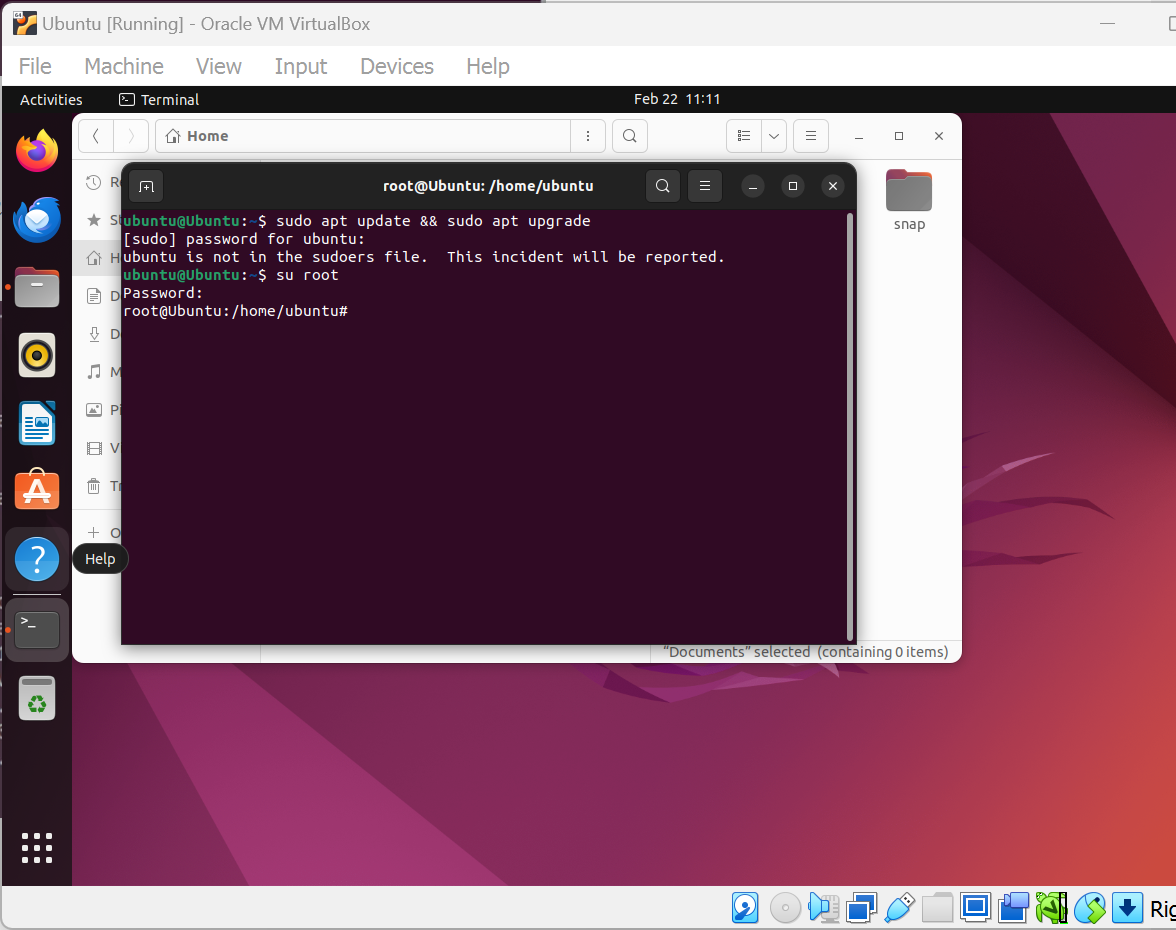Click the VirtualBox USB indicator
This screenshot has height=930, width=1176.
click(900, 908)
